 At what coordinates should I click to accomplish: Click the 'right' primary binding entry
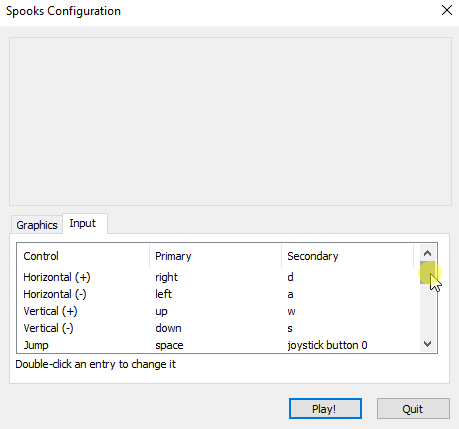tap(166, 277)
